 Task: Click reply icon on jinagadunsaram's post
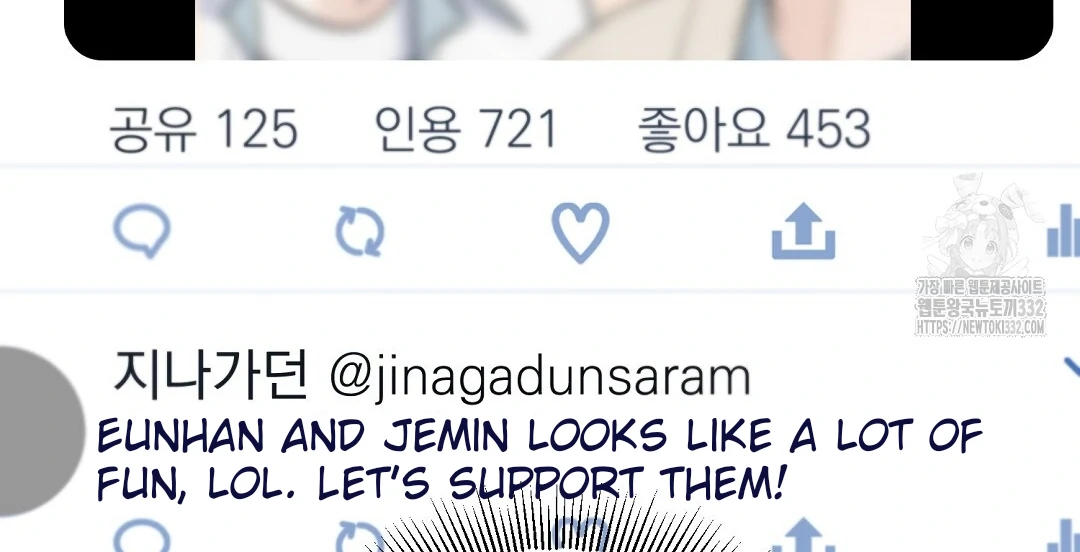[142, 536]
